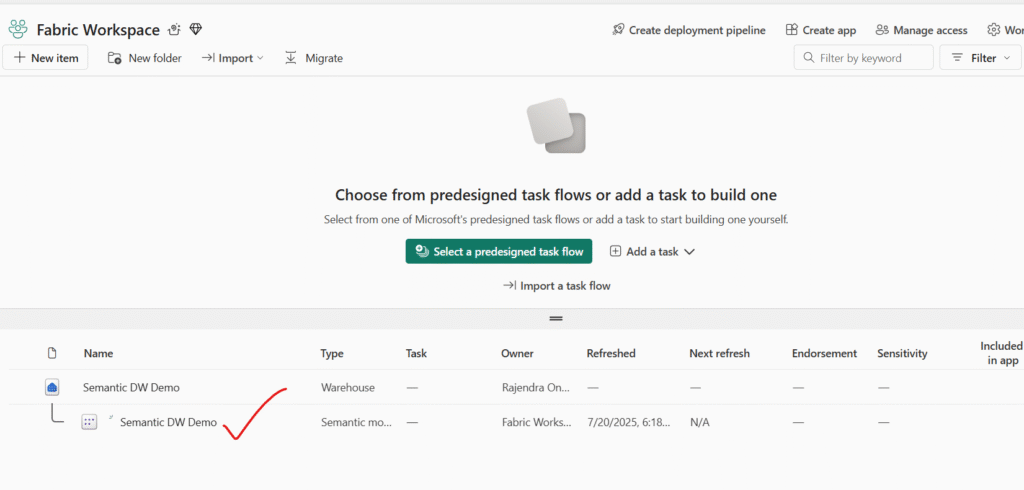Viewport: 1024px width, 490px height.
Task: Click the Fabric Workspace people icon
Action: 18,29
